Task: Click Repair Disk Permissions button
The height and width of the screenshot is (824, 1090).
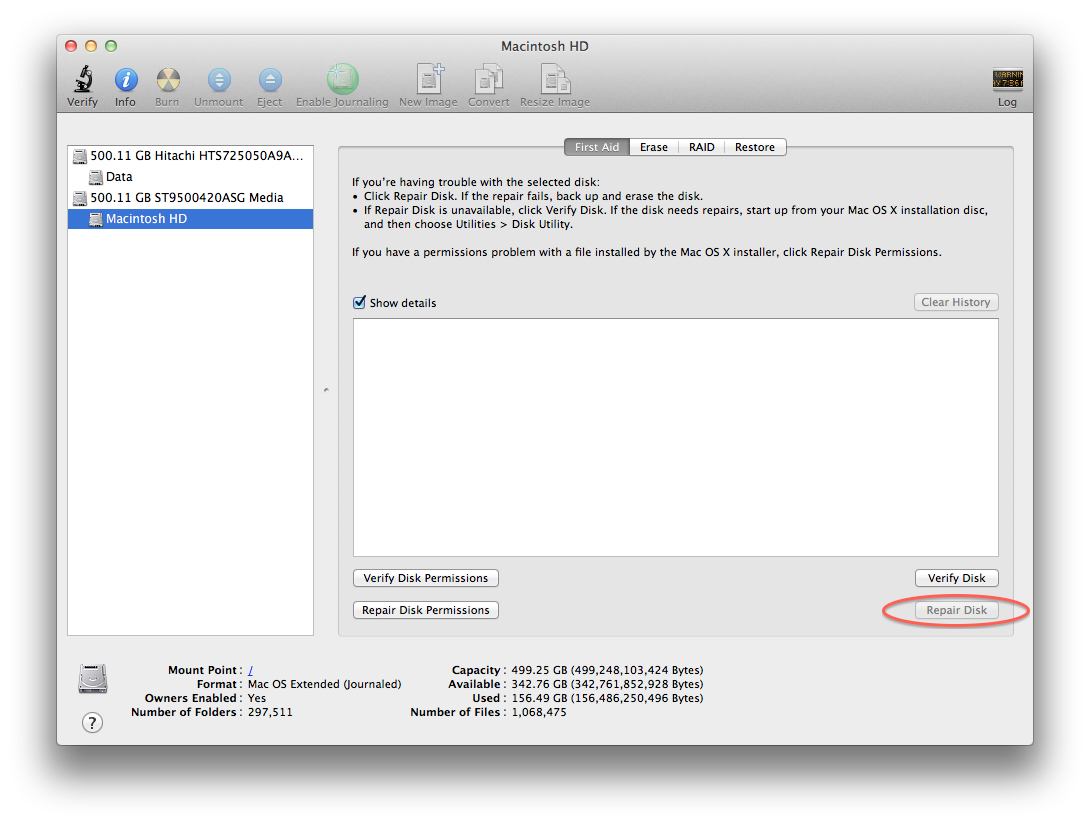Action: (425, 610)
